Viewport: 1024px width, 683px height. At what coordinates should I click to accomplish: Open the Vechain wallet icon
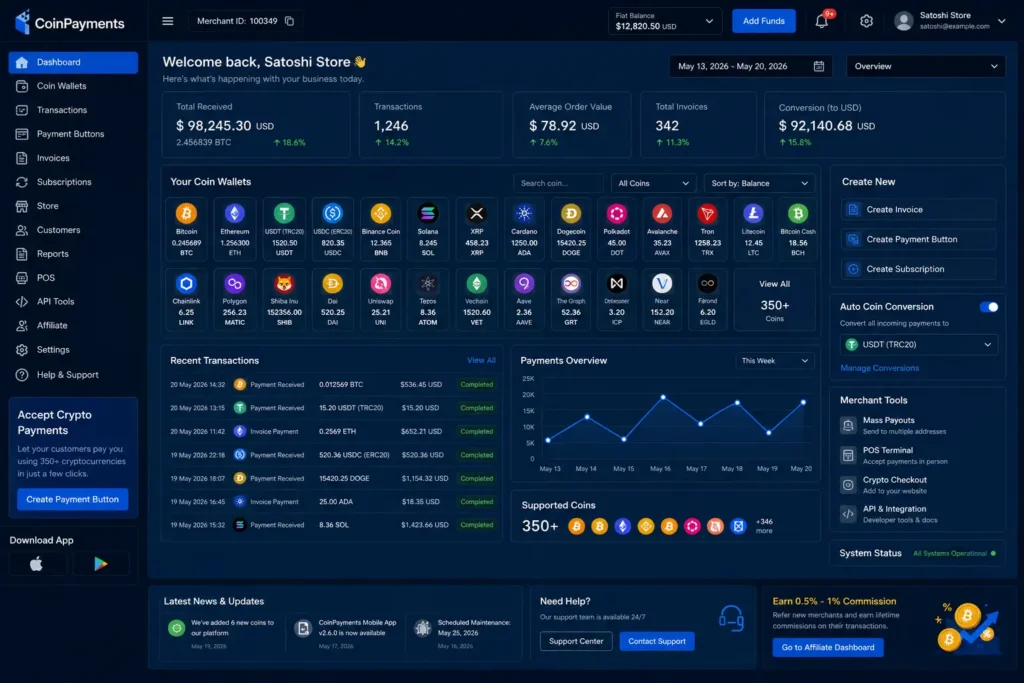(x=477, y=283)
